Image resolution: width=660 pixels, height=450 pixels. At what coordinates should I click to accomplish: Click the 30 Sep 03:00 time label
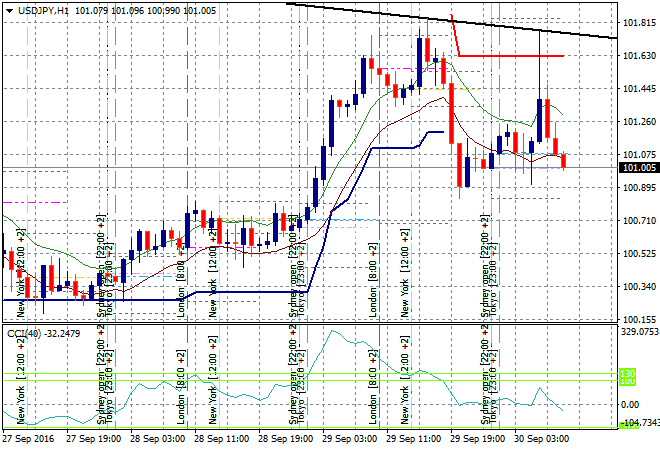point(540,438)
